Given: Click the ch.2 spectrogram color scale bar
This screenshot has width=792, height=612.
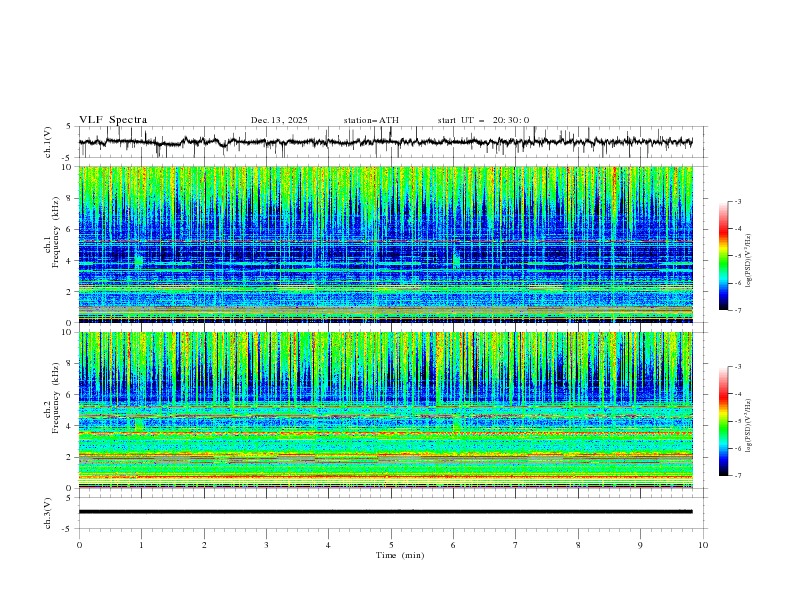Looking at the screenshot, I should click(x=723, y=421).
